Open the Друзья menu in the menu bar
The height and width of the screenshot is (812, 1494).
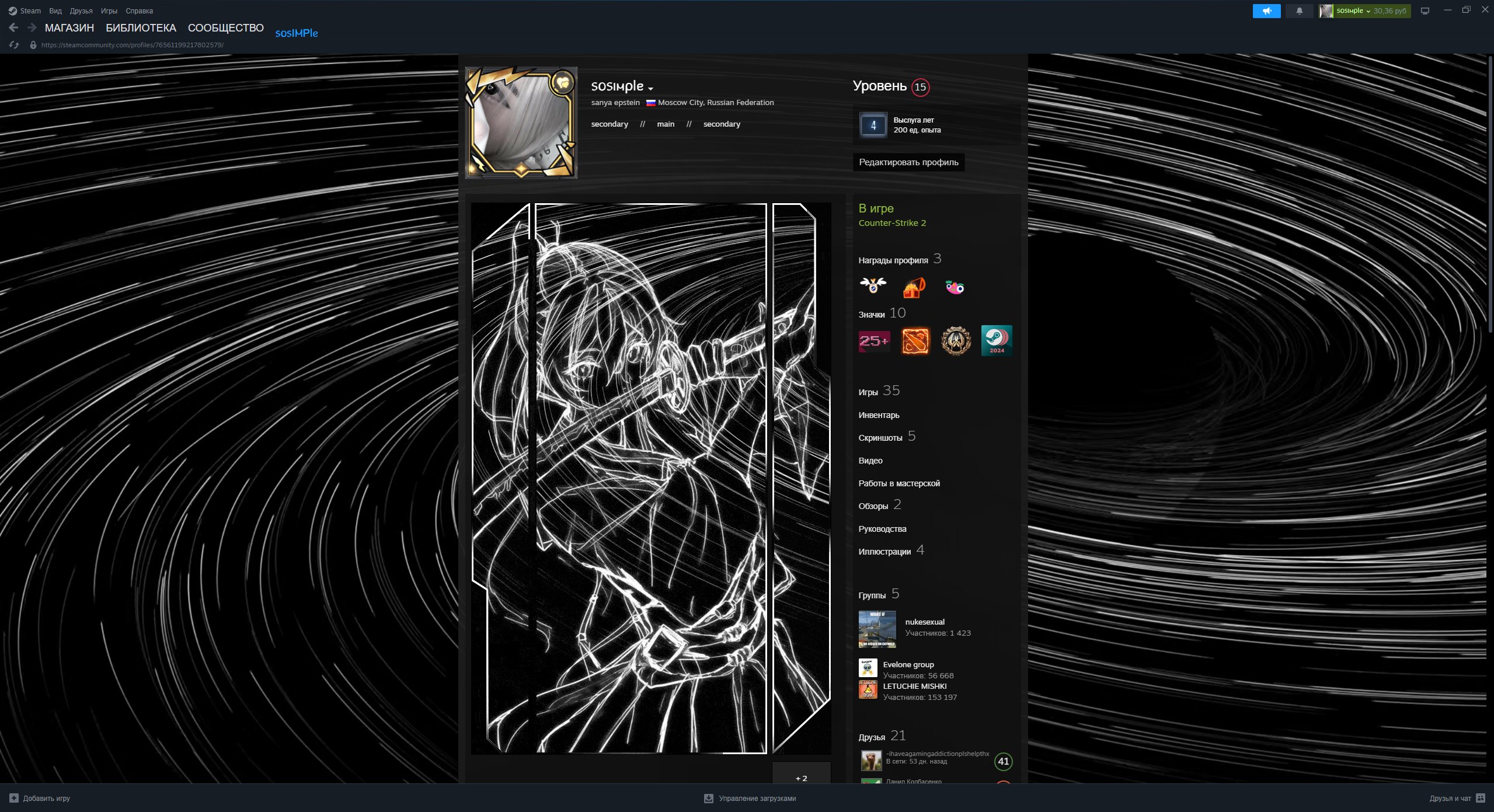[x=81, y=11]
